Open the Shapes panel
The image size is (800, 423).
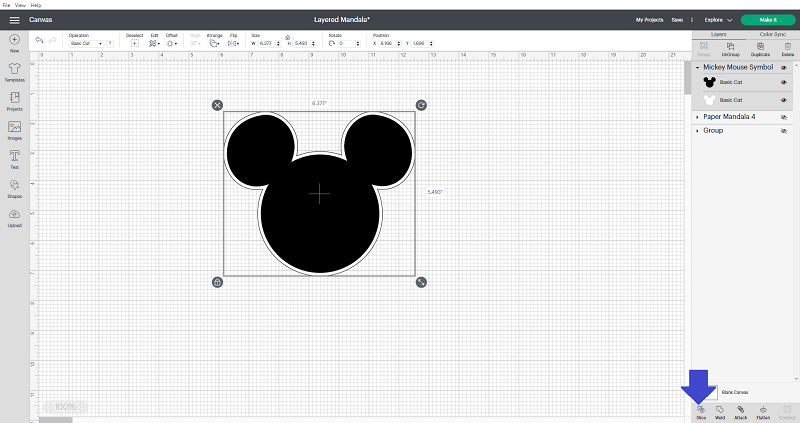pos(14,189)
